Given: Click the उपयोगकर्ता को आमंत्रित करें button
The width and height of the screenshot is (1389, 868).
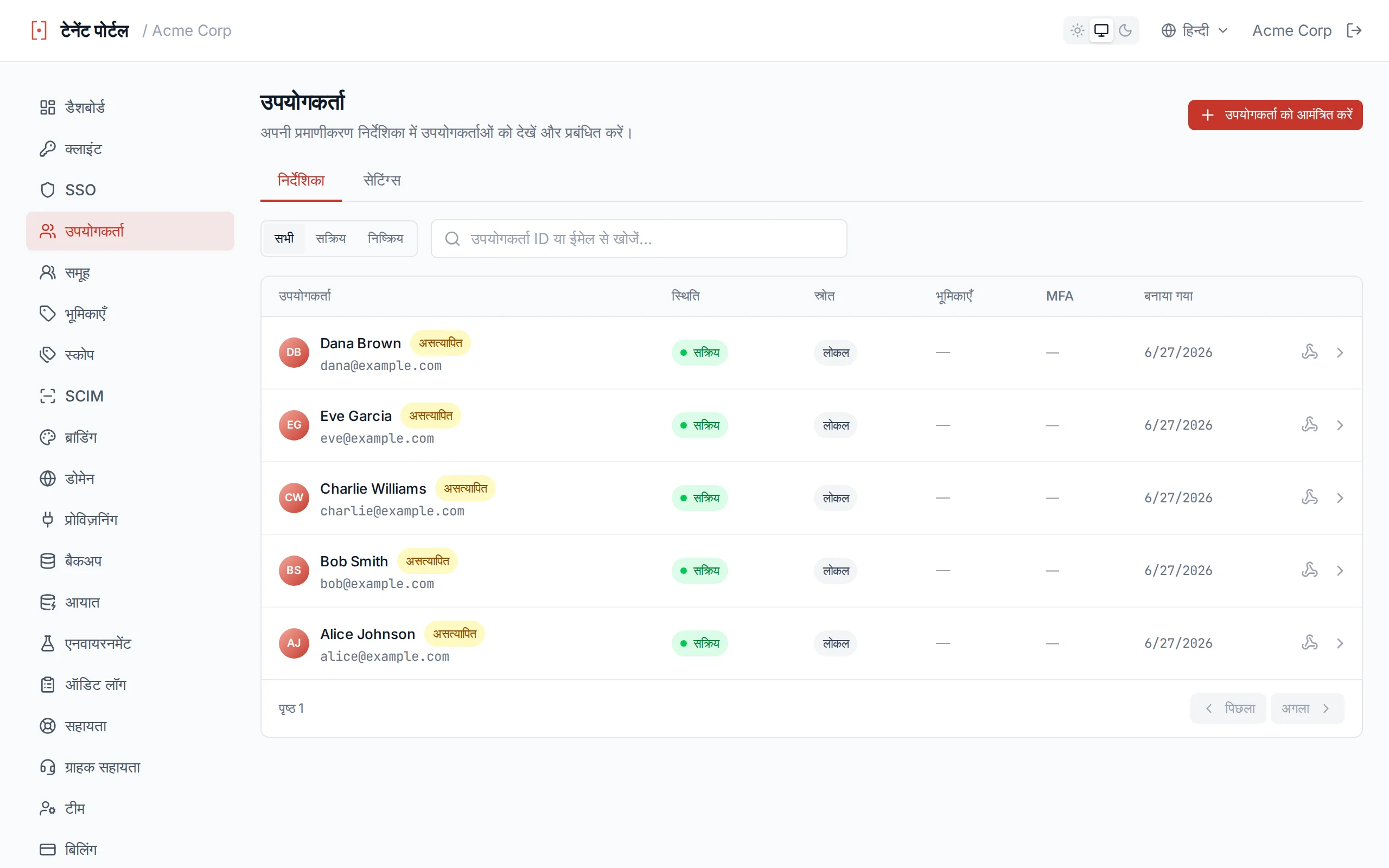Looking at the screenshot, I should [1276, 115].
